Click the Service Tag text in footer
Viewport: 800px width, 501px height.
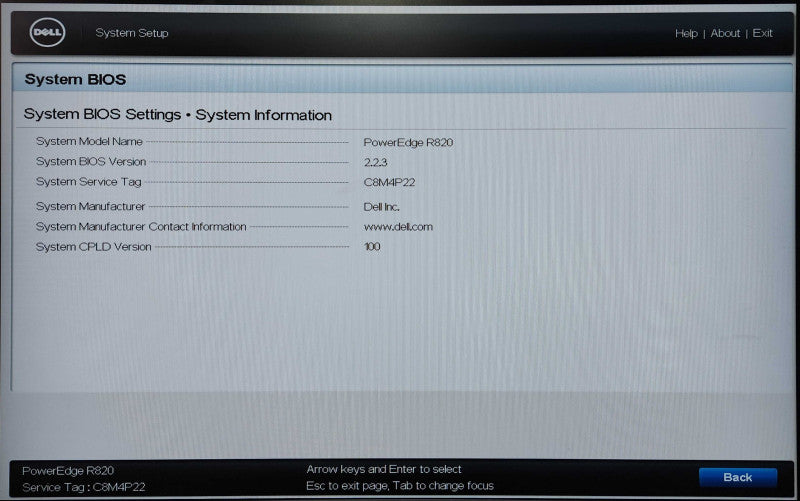click(x=84, y=487)
